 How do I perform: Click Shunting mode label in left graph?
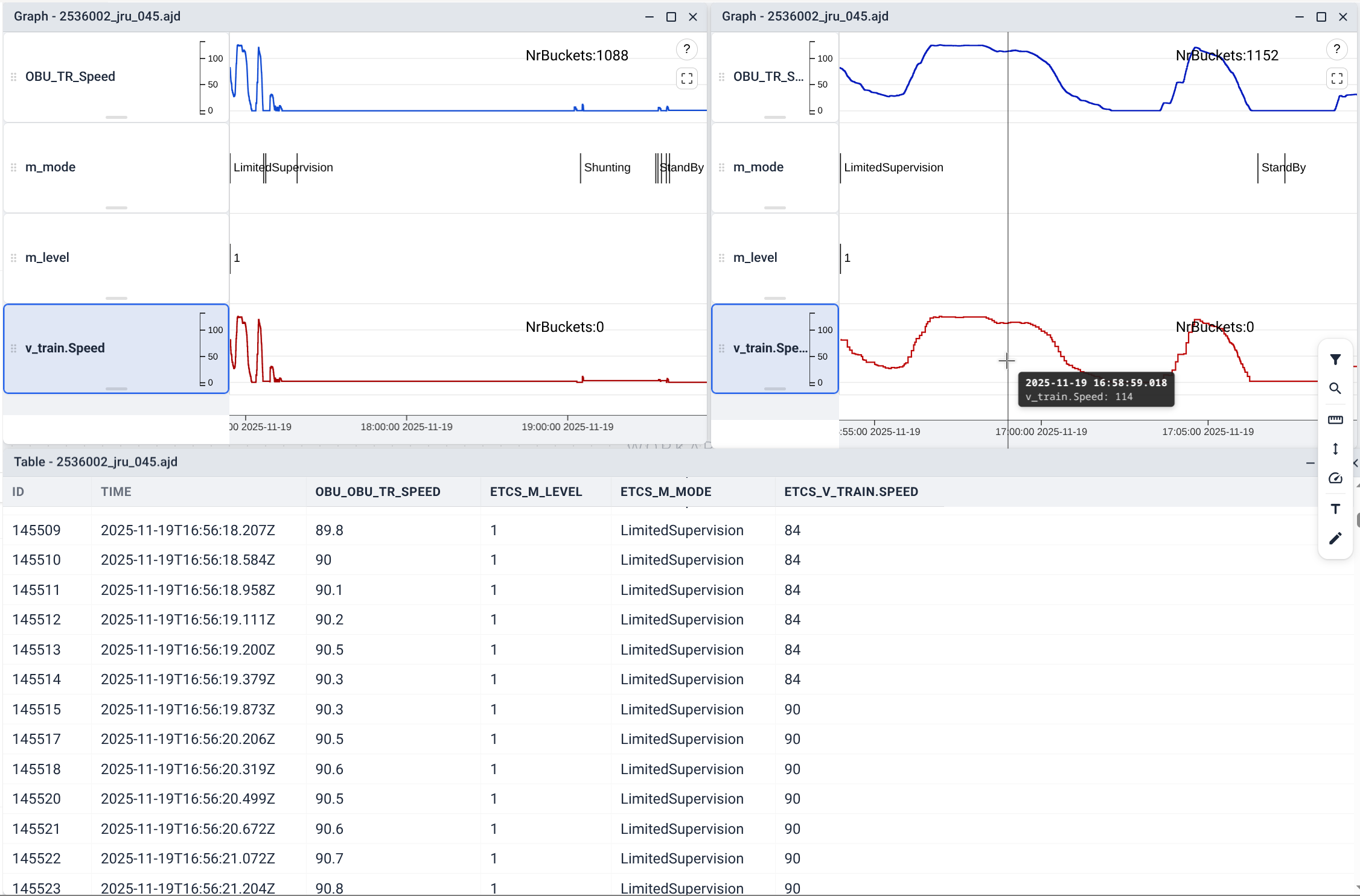click(x=607, y=168)
